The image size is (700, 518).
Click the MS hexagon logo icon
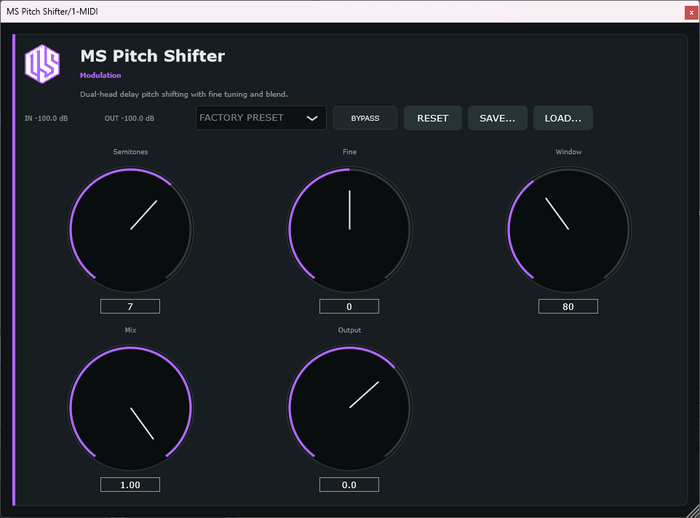(x=42, y=64)
